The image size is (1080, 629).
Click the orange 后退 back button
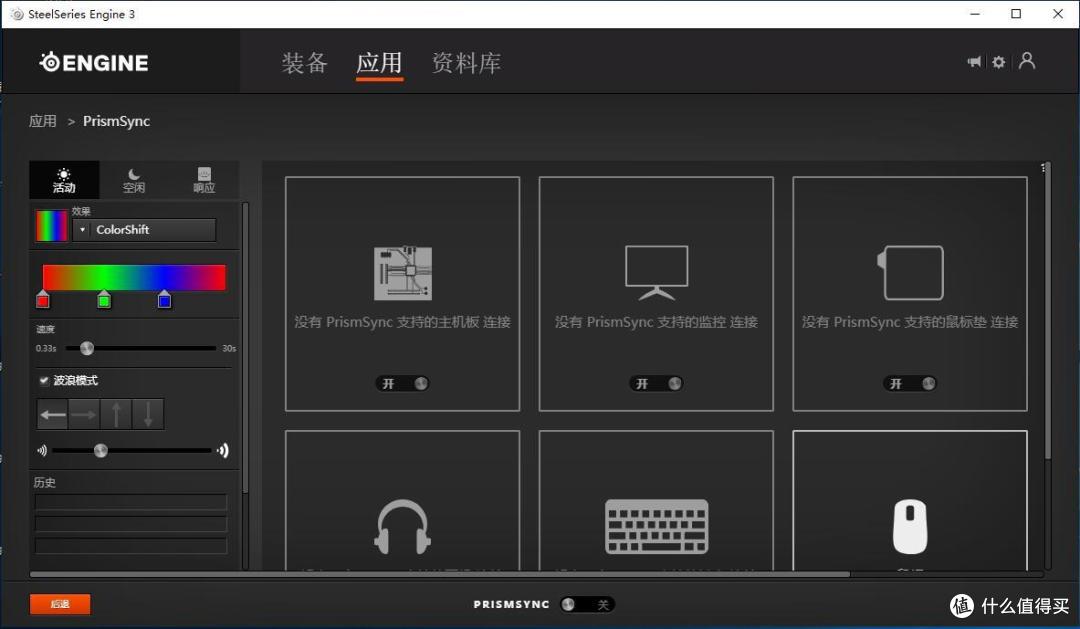60,604
